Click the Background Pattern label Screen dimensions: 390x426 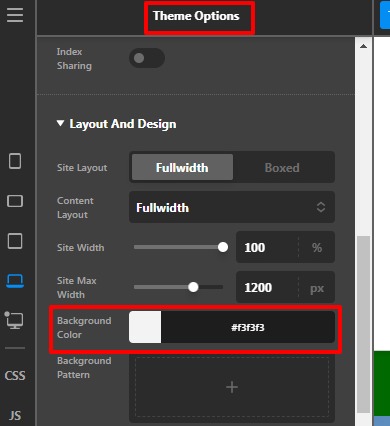(x=84, y=368)
